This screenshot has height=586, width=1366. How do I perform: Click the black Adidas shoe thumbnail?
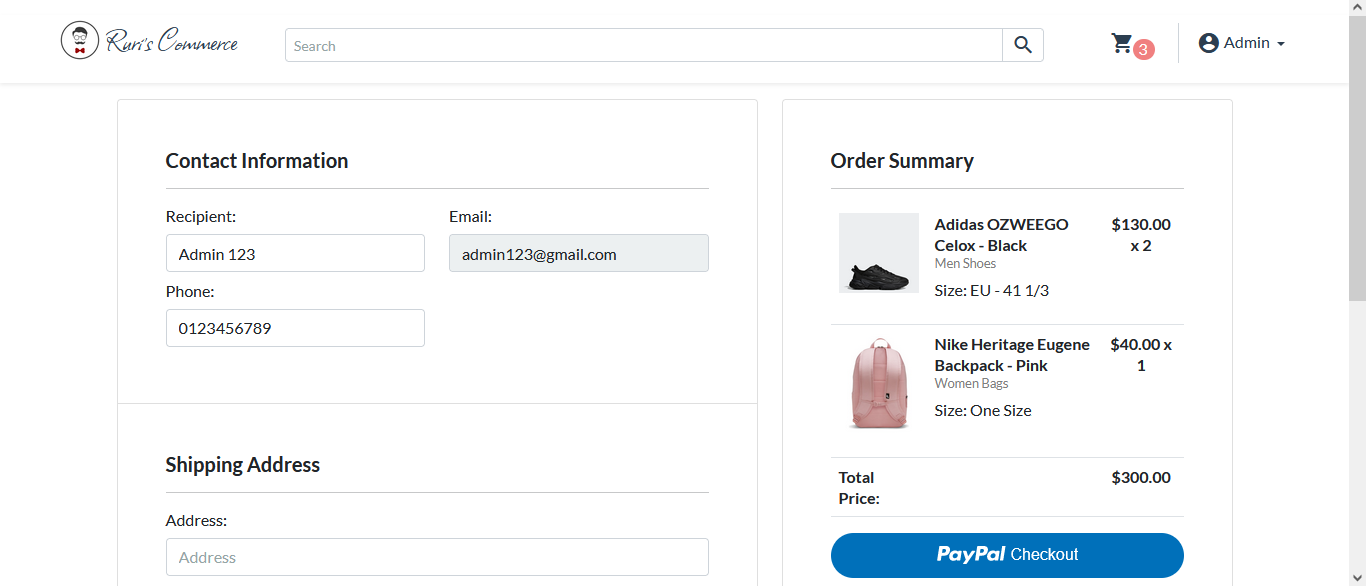click(878, 252)
